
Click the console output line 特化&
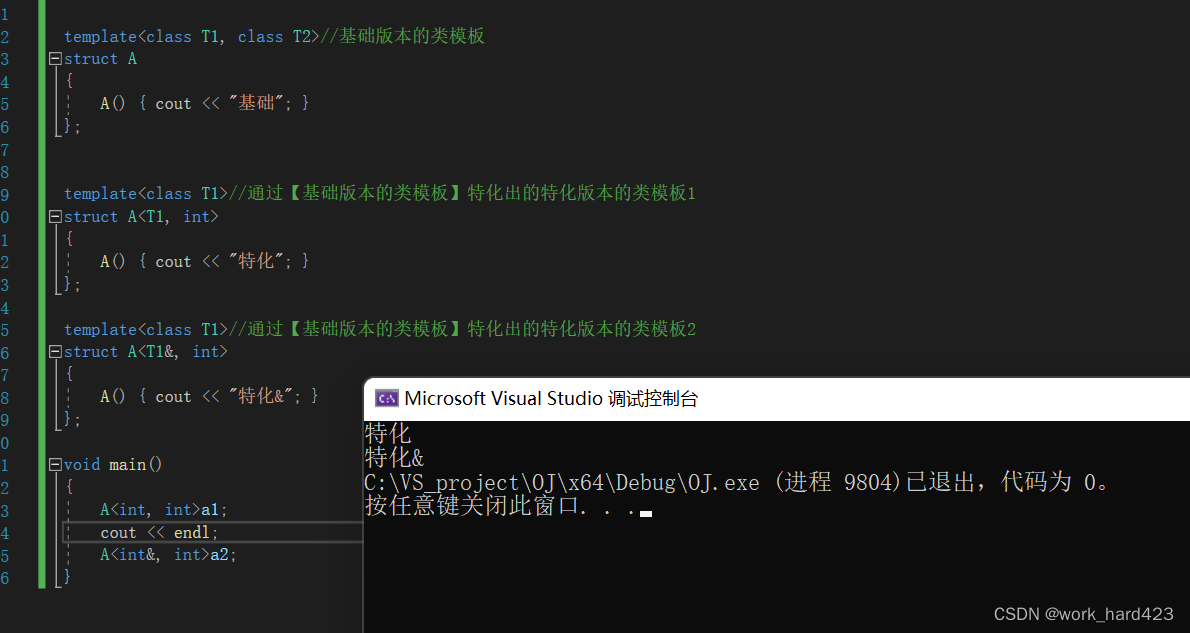coord(394,458)
